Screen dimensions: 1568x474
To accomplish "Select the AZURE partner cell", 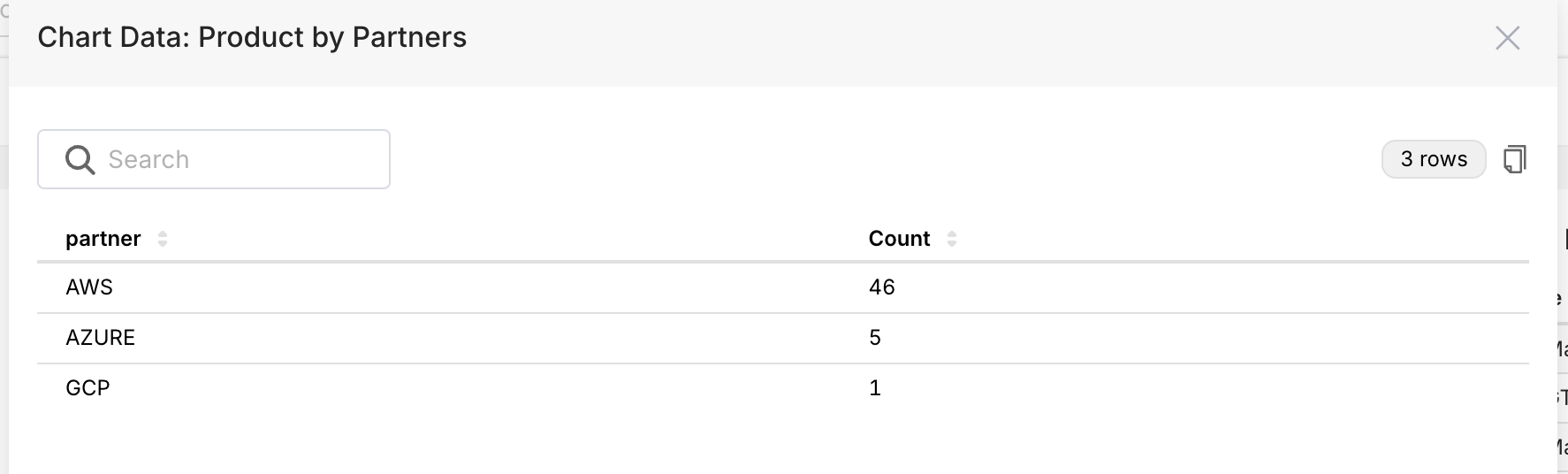I will point(100,338).
